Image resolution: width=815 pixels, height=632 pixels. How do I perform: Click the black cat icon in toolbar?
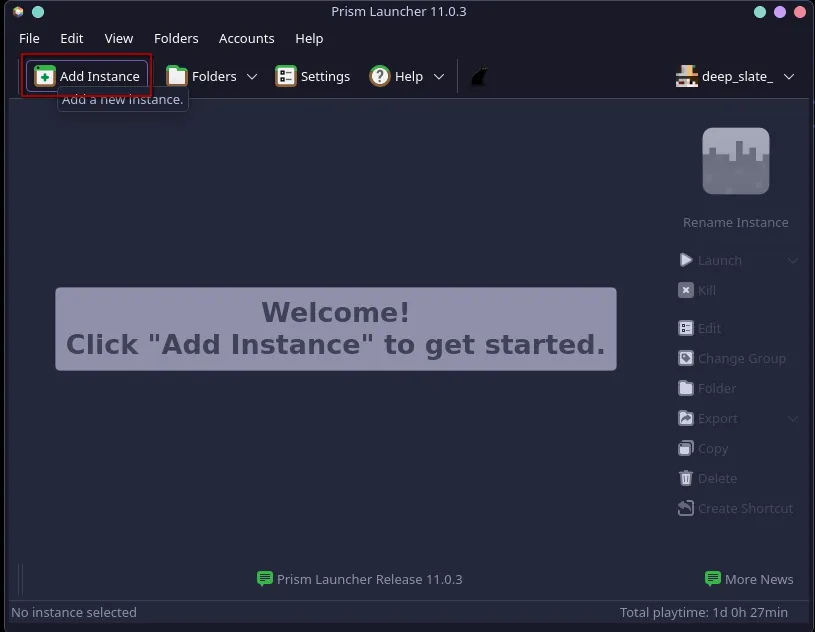tap(479, 76)
